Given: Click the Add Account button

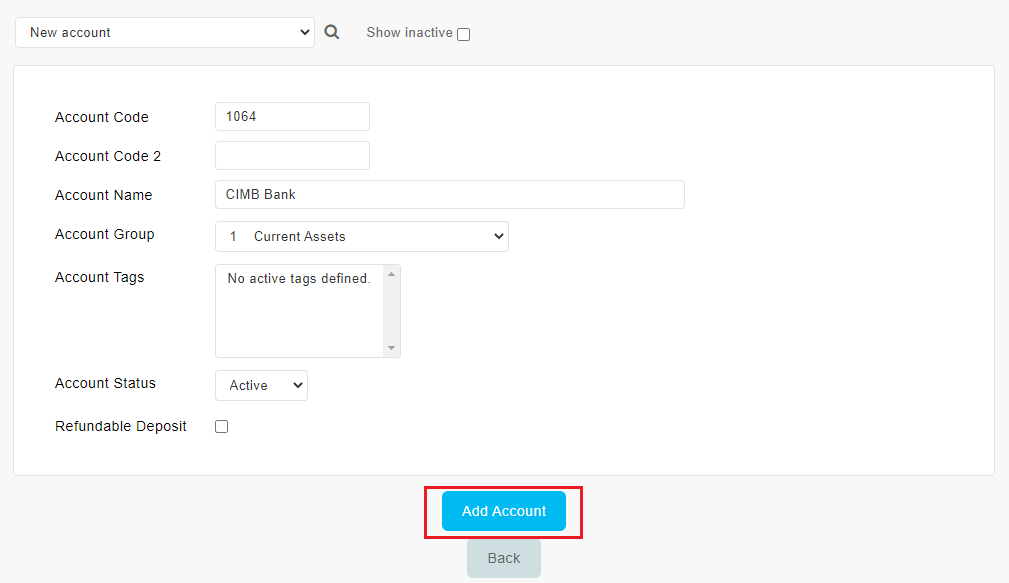Looking at the screenshot, I should pos(504,511).
